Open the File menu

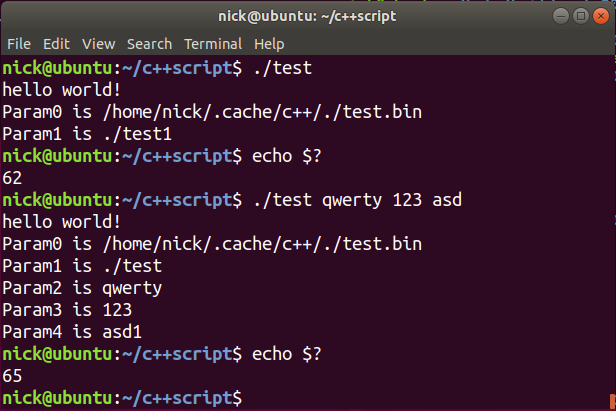tap(19, 44)
